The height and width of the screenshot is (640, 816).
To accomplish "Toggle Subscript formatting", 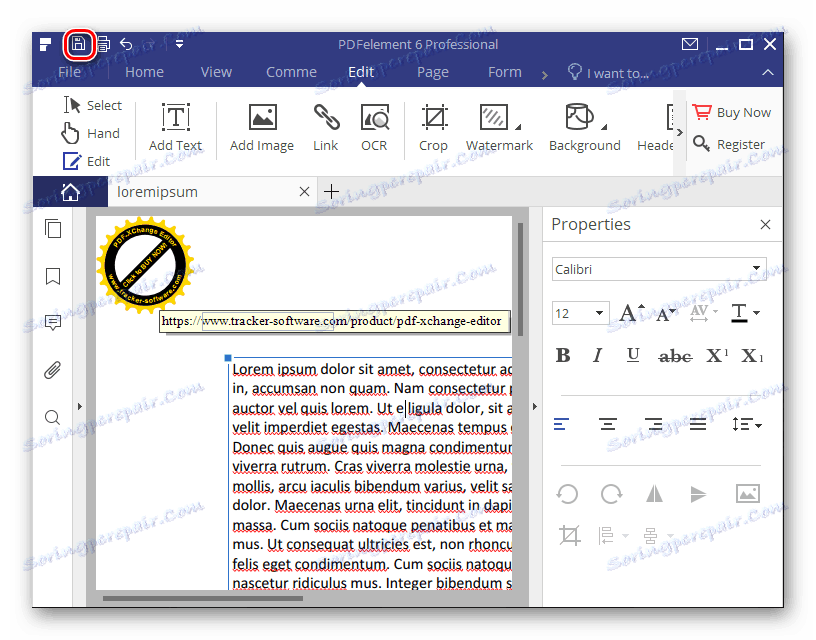I will (752, 355).
